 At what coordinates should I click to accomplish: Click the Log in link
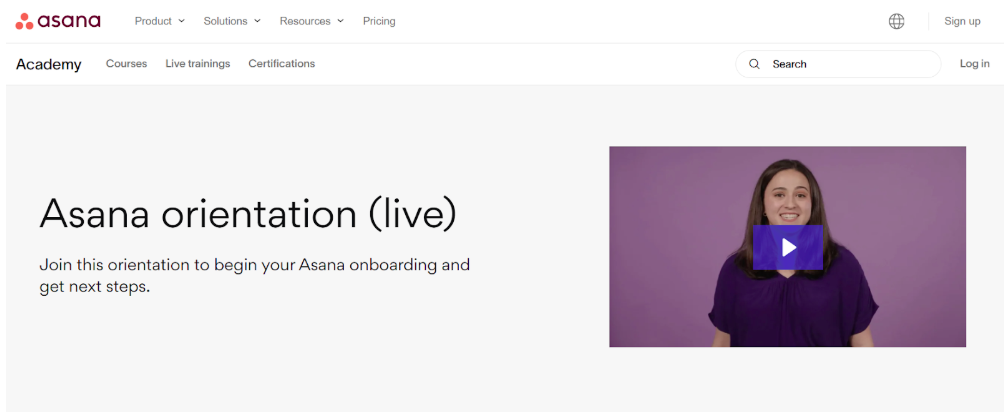coord(974,64)
